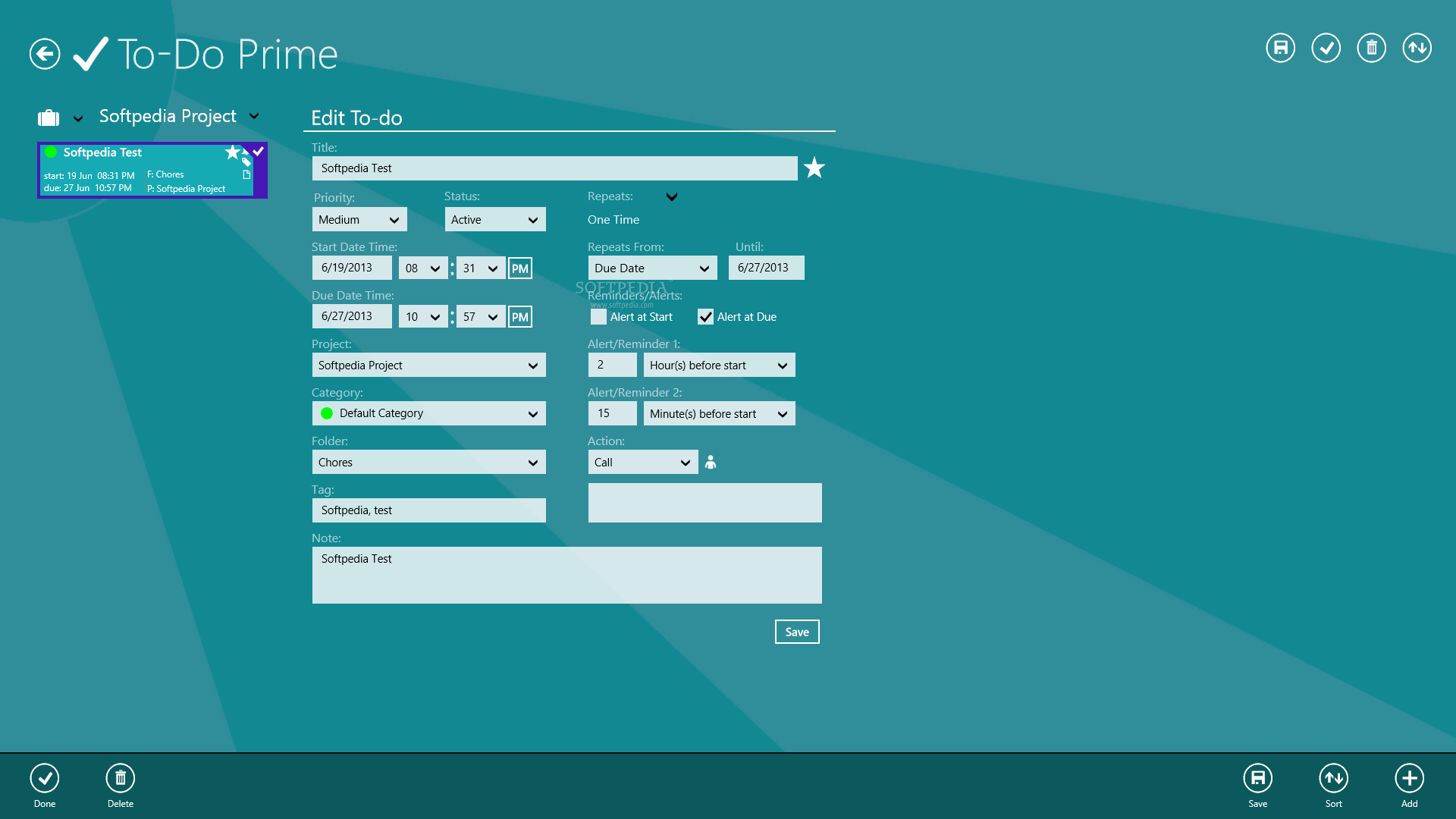Click the One Time repeats text
Viewport: 1456px width, 819px height.
[613, 220]
